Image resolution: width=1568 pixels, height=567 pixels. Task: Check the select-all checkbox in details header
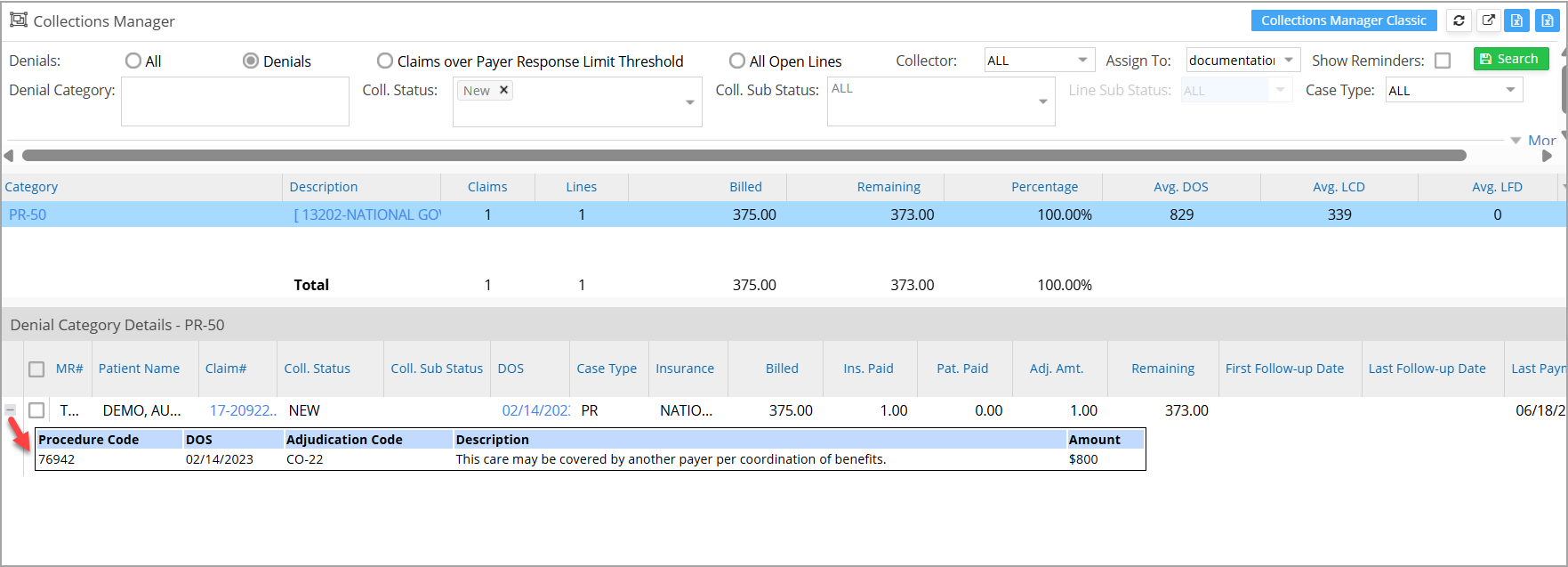[36, 369]
